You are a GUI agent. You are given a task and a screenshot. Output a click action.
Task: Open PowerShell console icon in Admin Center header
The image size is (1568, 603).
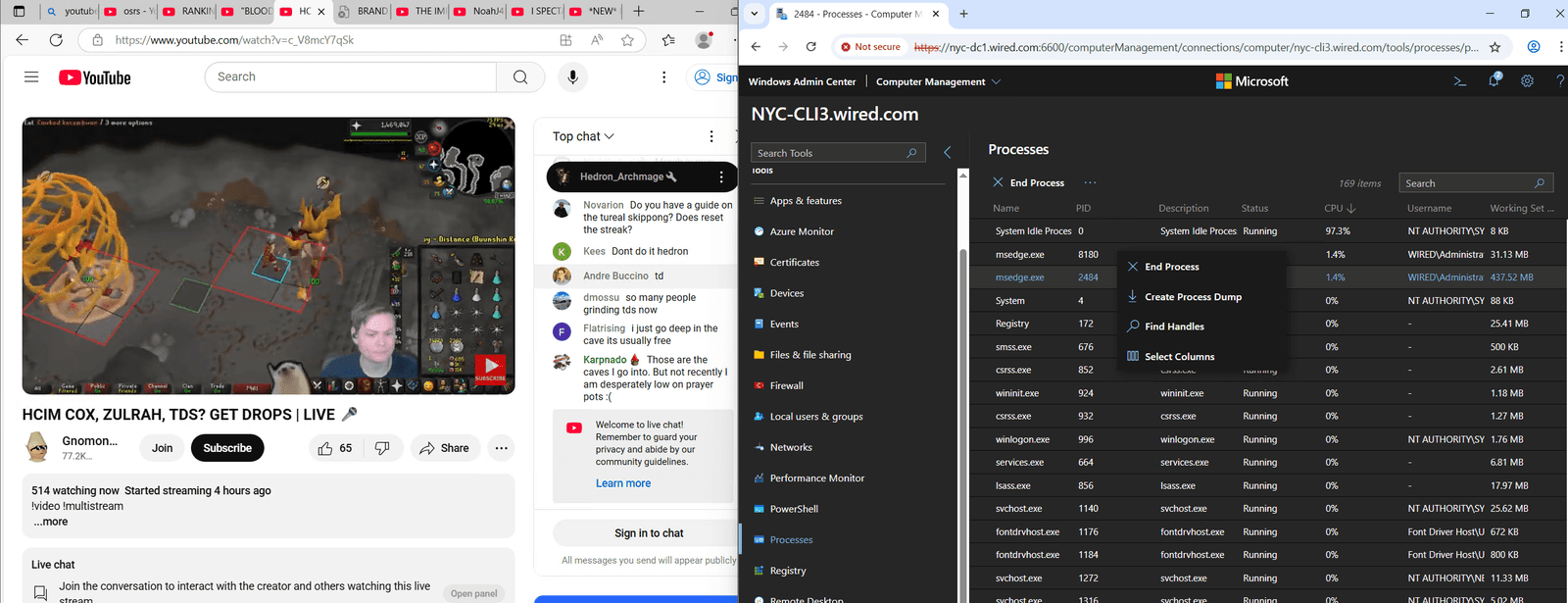(x=1459, y=81)
